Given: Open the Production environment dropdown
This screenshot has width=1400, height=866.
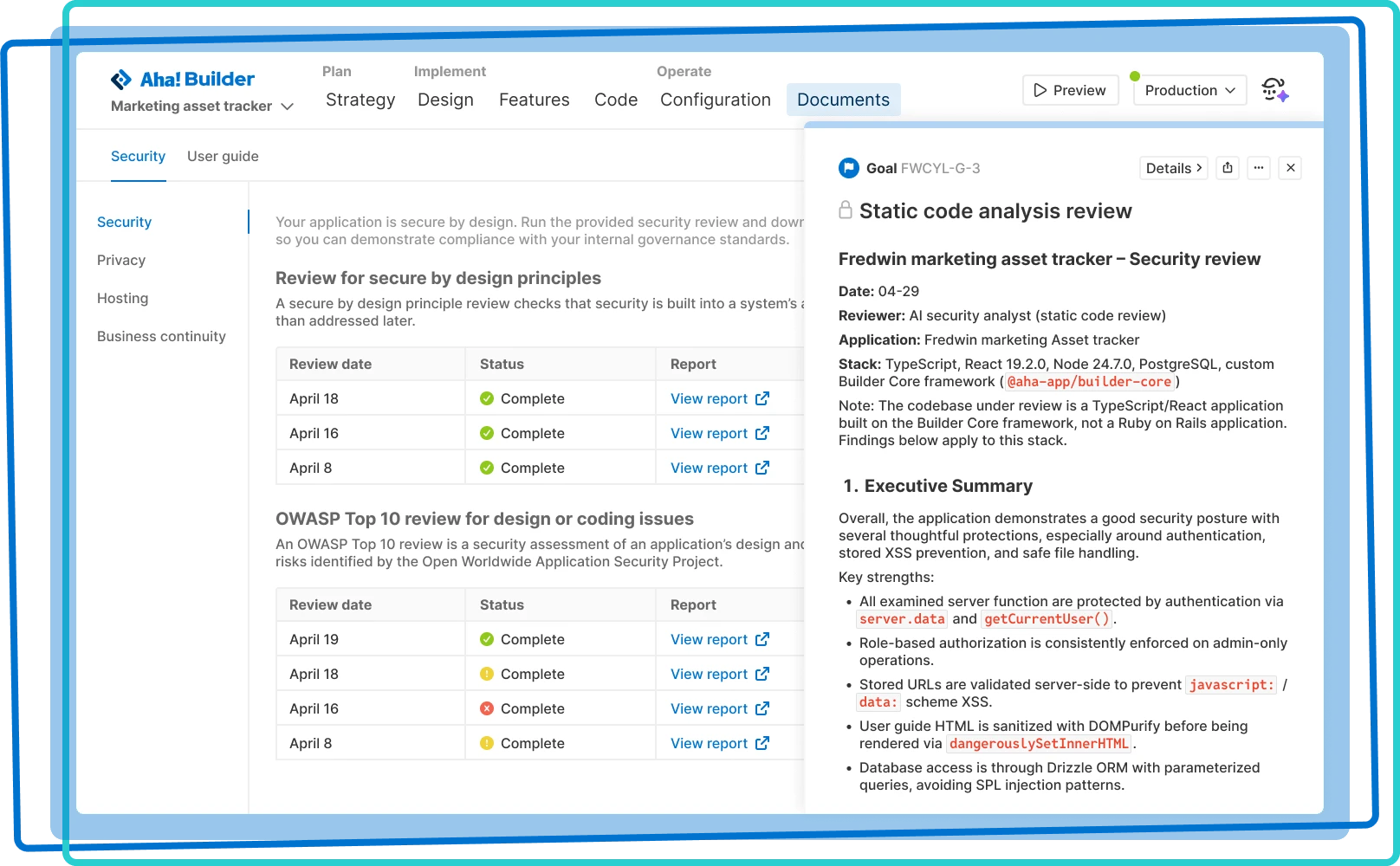Looking at the screenshot, I should click(x=1189, y=90).
